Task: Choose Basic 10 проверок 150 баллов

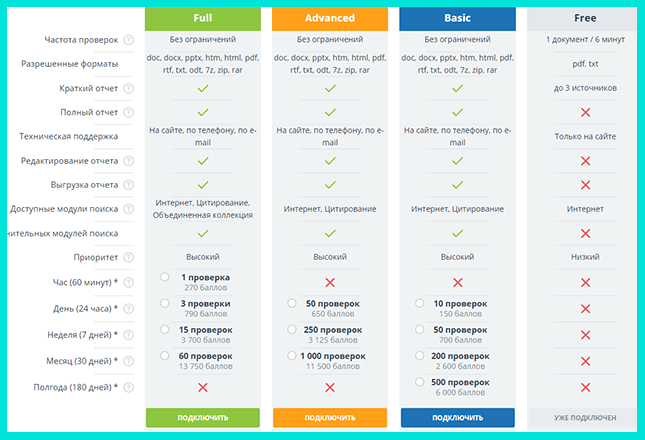Action: click(419, 303)
